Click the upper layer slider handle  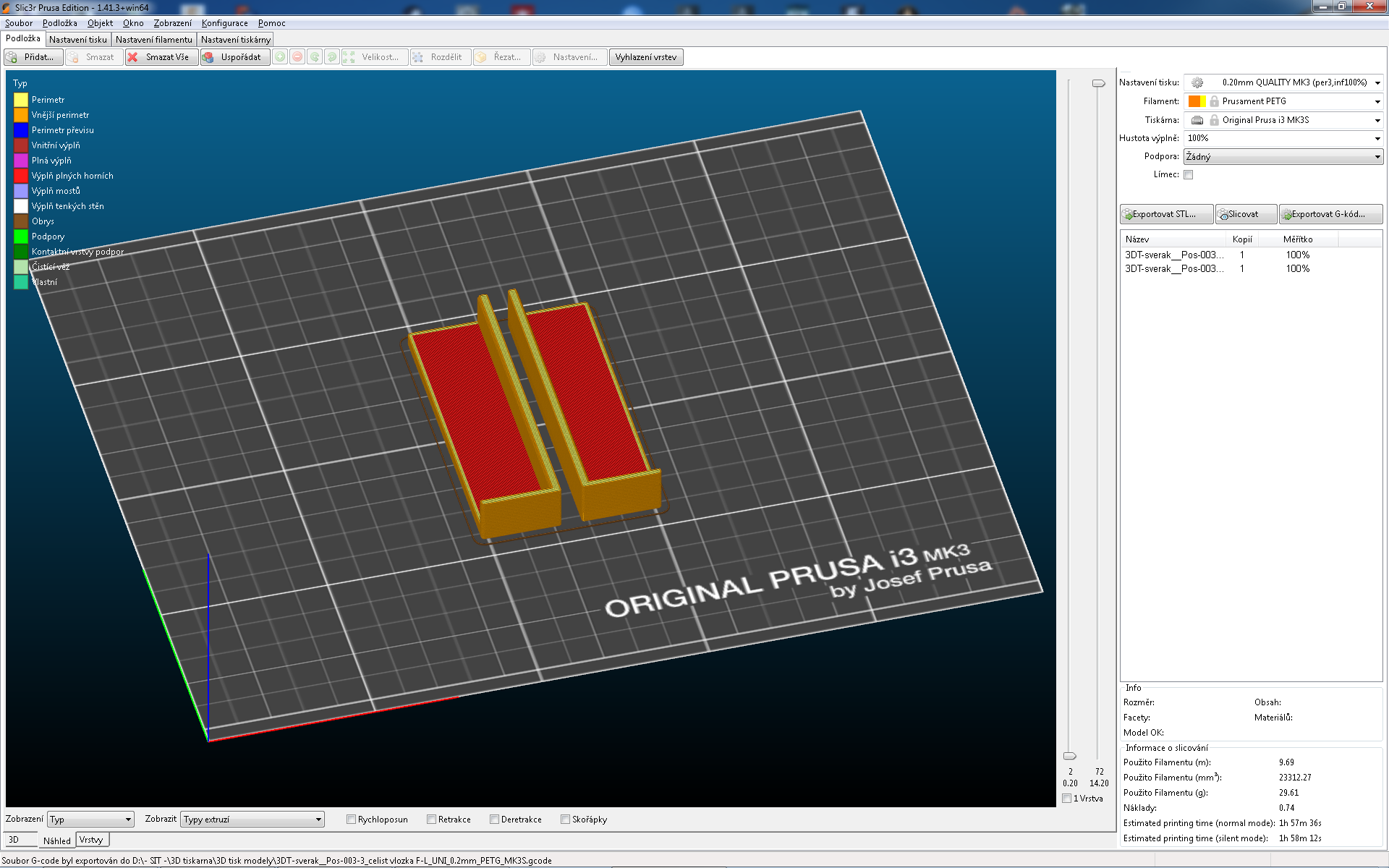coord(1098,83)
